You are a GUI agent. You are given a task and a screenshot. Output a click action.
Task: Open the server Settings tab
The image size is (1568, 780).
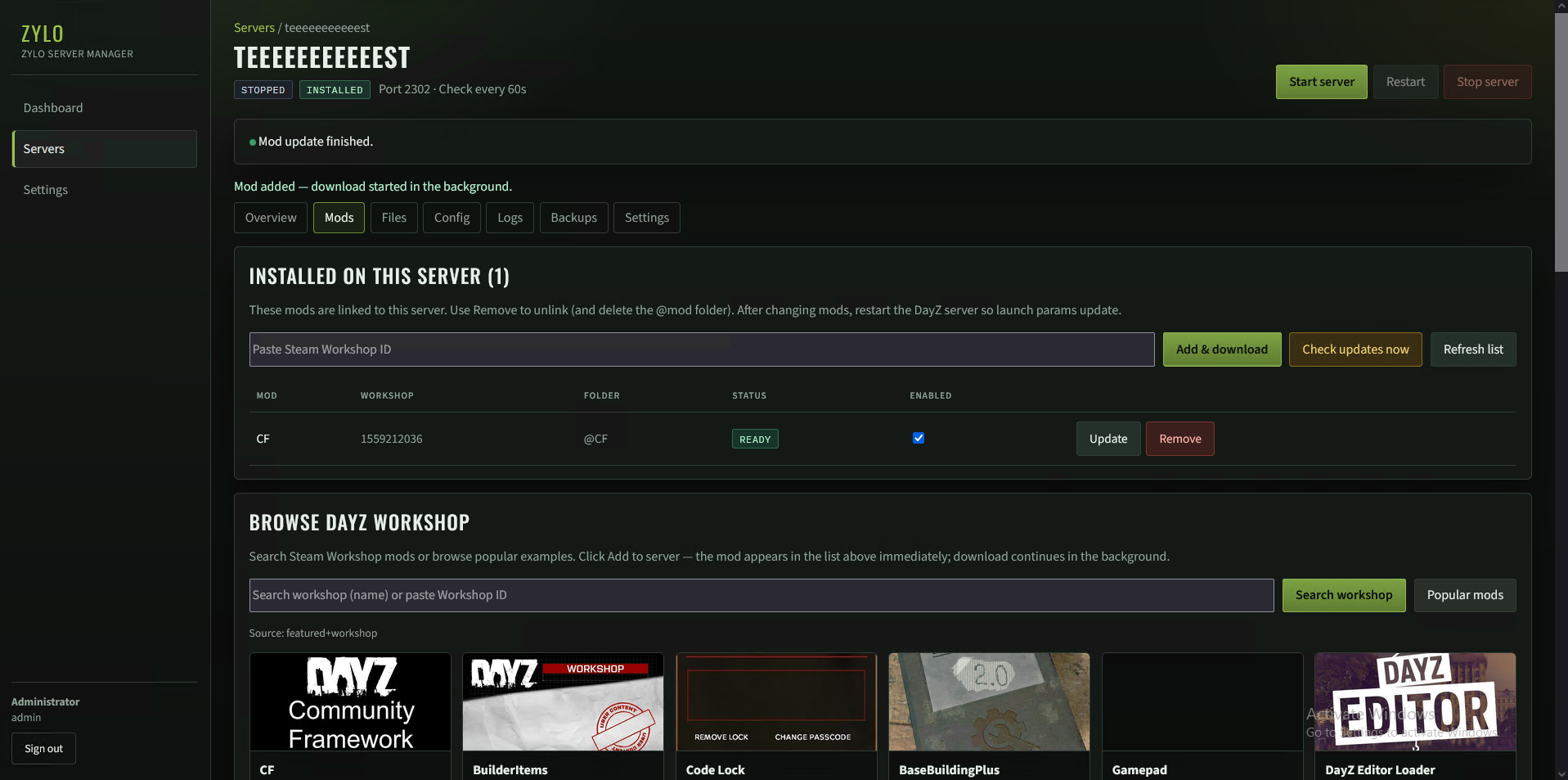tap(646, 218)
